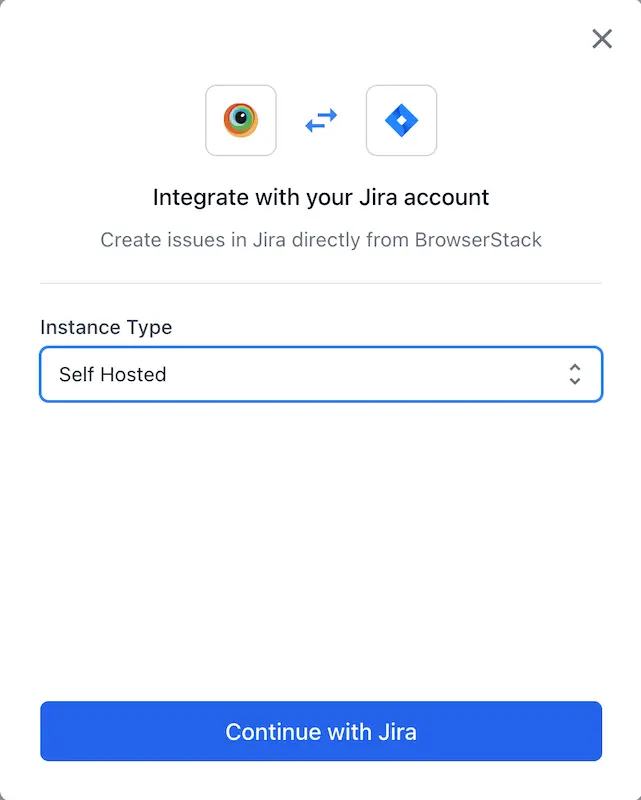
Task: Dismiss the dialog with the X icon
Action: [x=602, y=39]
